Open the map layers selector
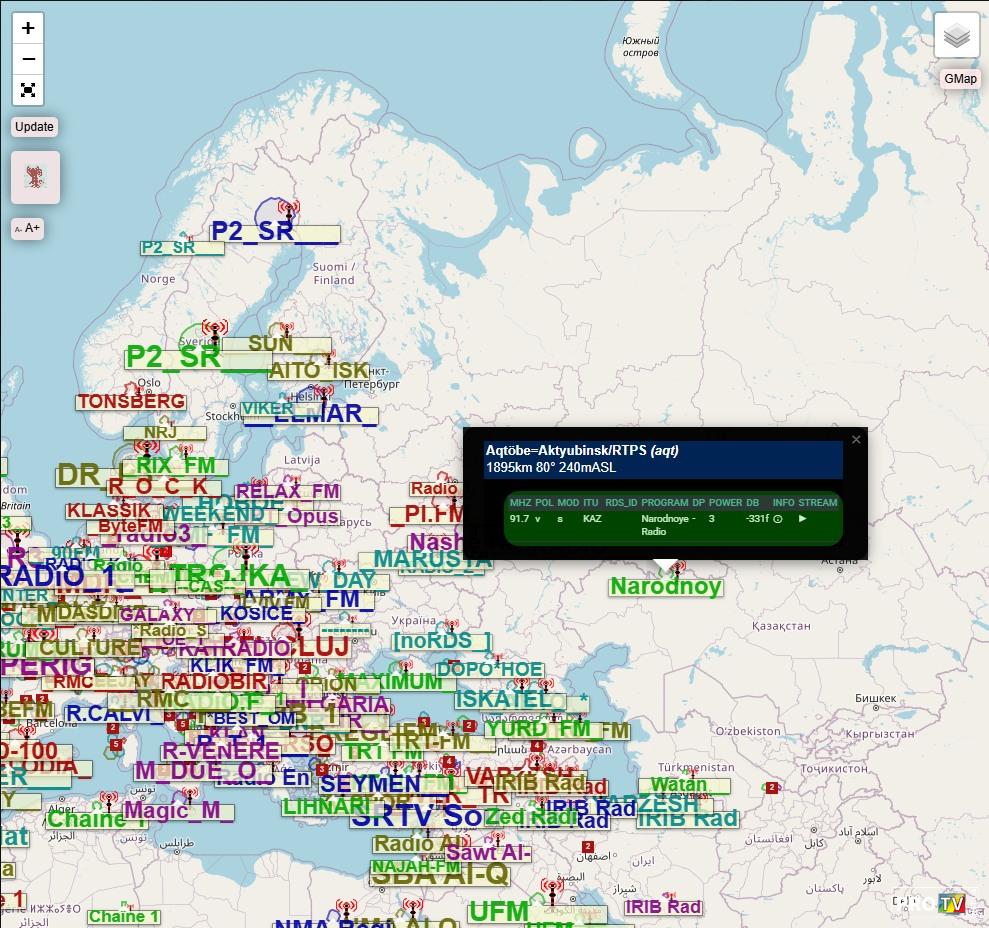 pyautogui.click(x=956, y=37)
